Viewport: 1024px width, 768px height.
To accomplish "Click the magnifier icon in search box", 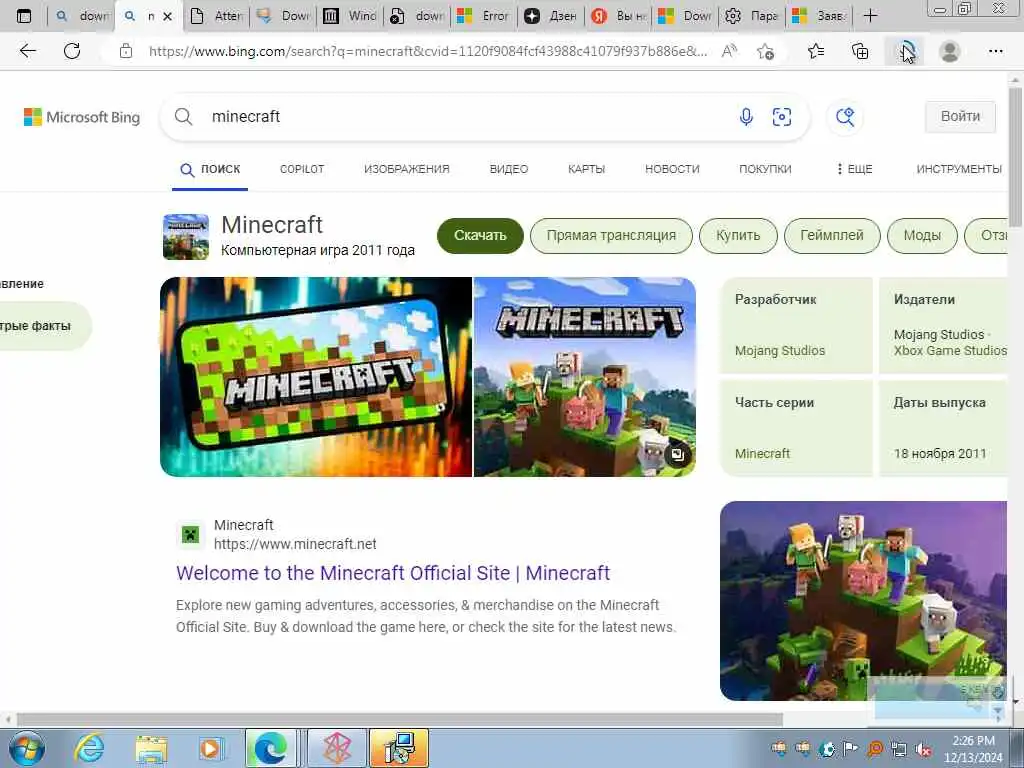I will click(x=184, y=117).
